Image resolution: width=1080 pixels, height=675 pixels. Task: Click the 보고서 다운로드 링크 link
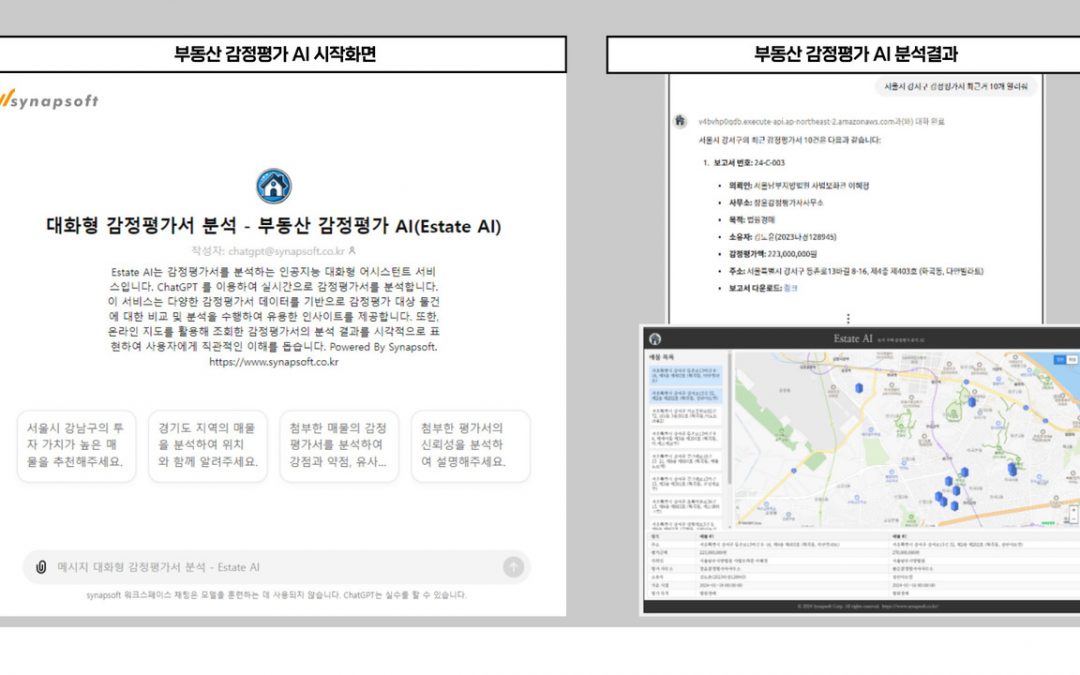click(790, 288)
